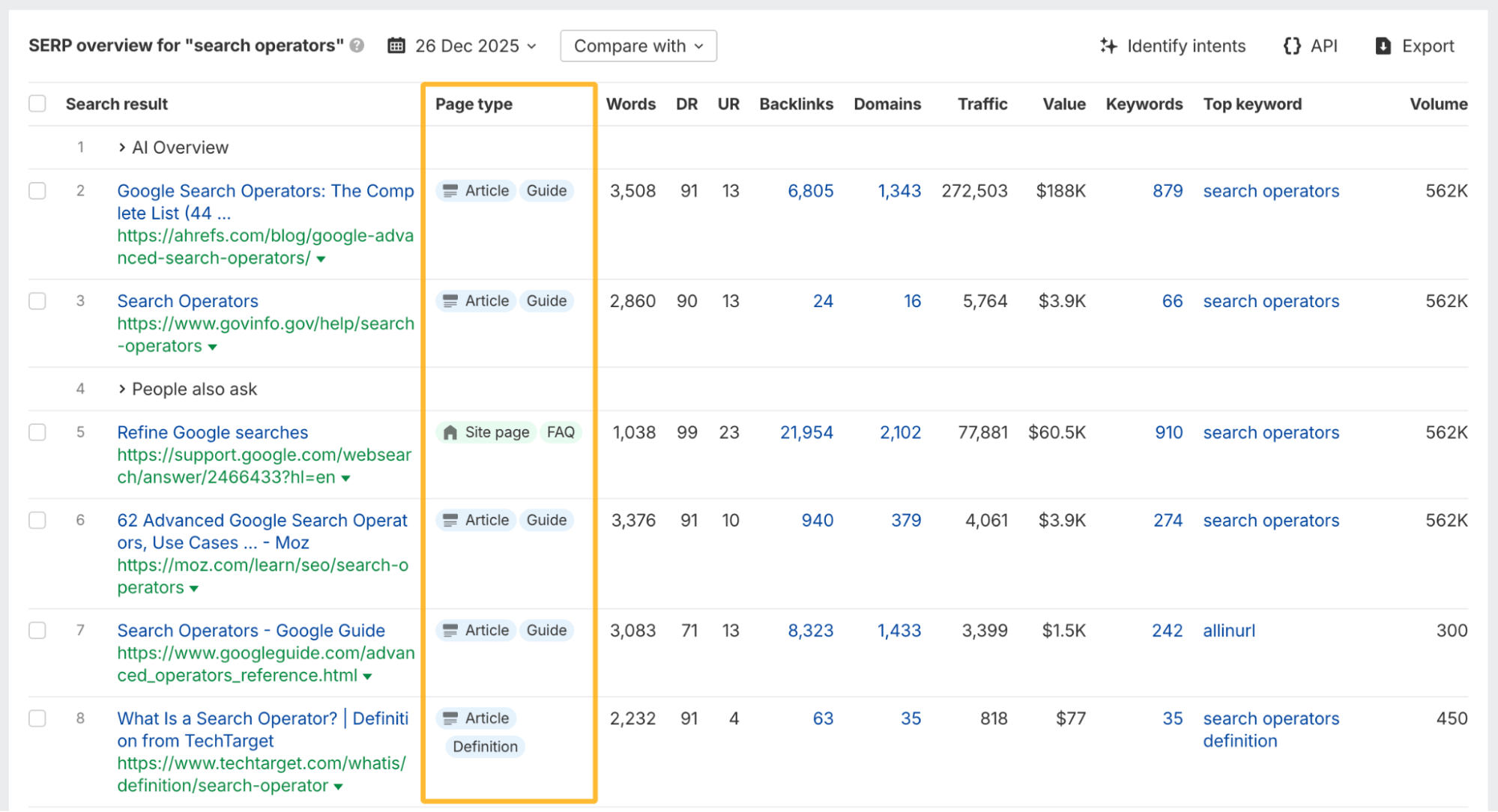This screenshot has width=1498, height=812.
Task: Click the Site page house icon badge
Action: tap(450, 432)
